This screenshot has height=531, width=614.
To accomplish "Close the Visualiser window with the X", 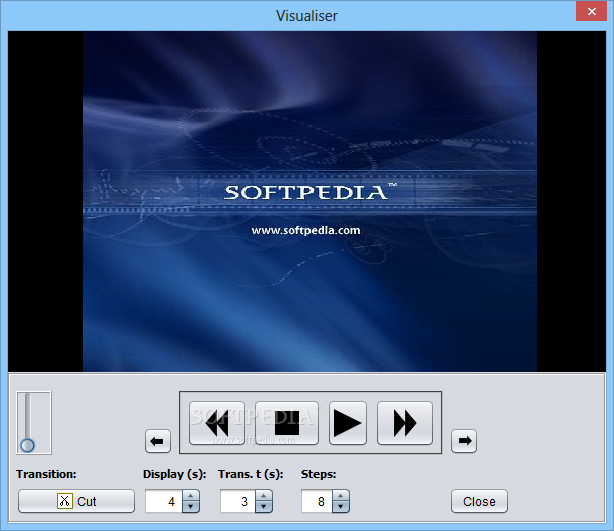I will pyautogui.click(x=591, y=11).
